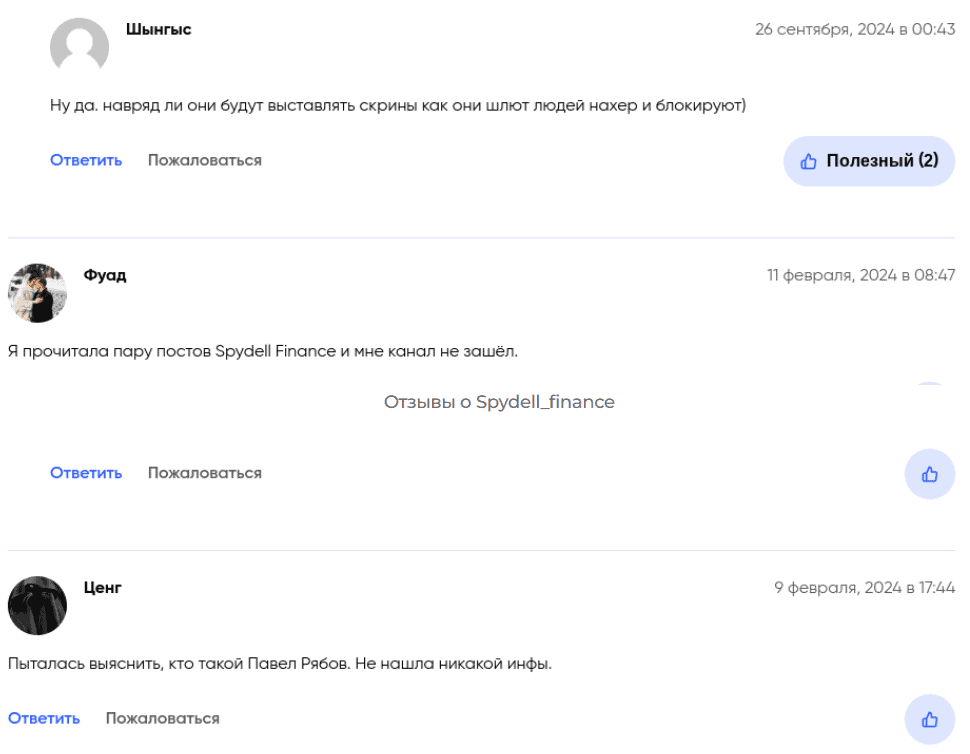Viewport: 970px width, 754px height.
Task: Report Ценг's comment with Пожаловаться
Action: pos(163,718)
